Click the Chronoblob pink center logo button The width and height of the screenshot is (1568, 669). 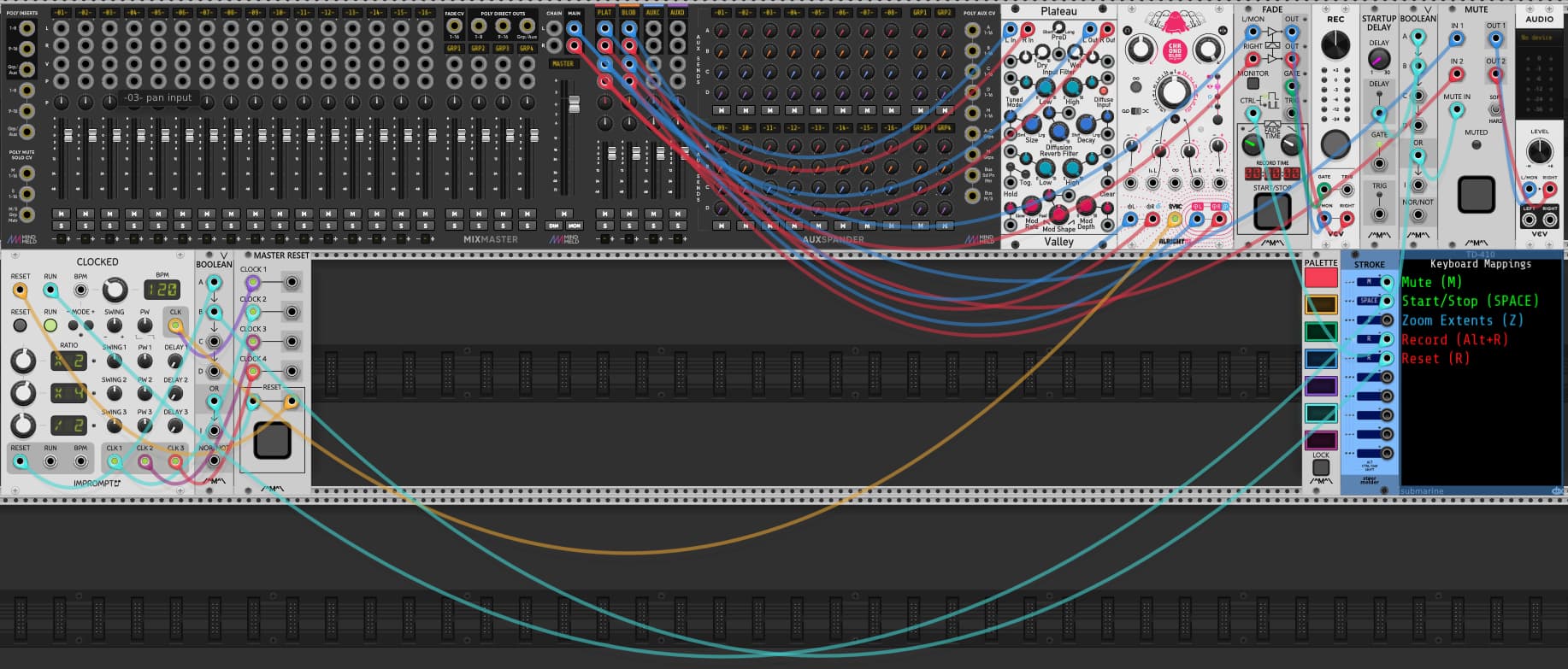[x=1175, y=50]
